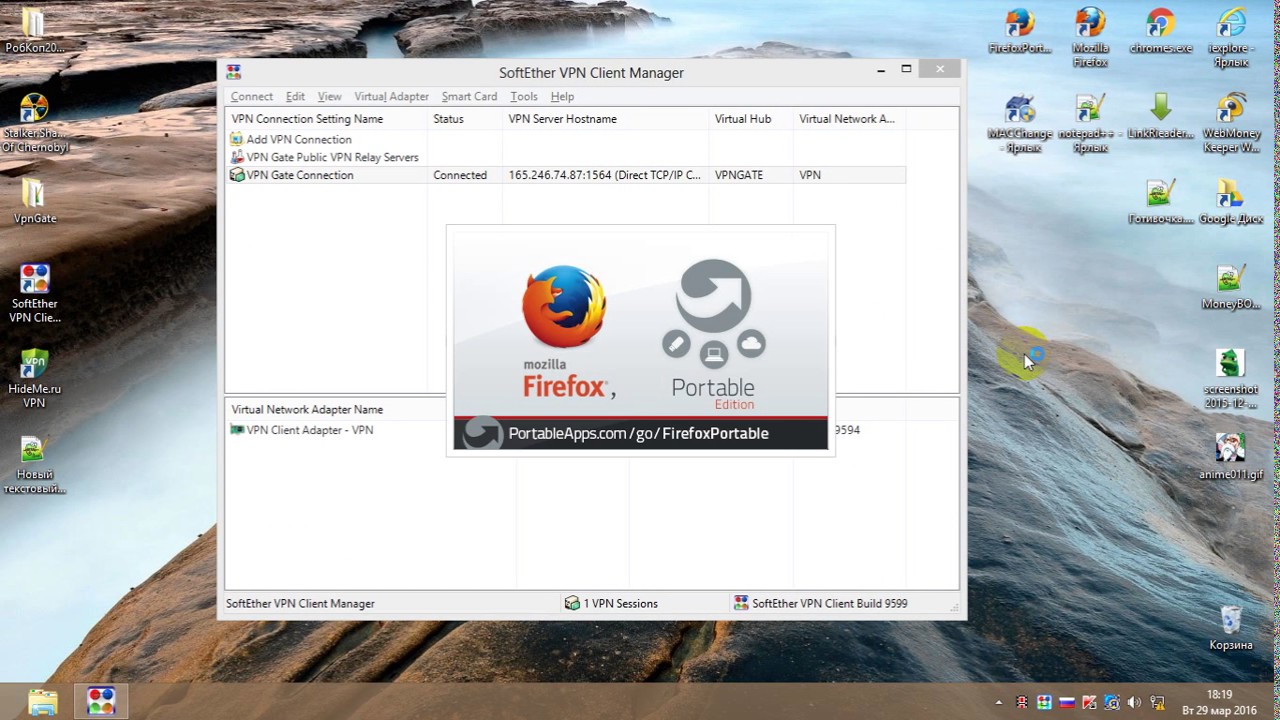Viewport: 1280px width, 720px height.
Task: Maximize the SoftEther VPN Client Manager window
Action: pos(906,70)
